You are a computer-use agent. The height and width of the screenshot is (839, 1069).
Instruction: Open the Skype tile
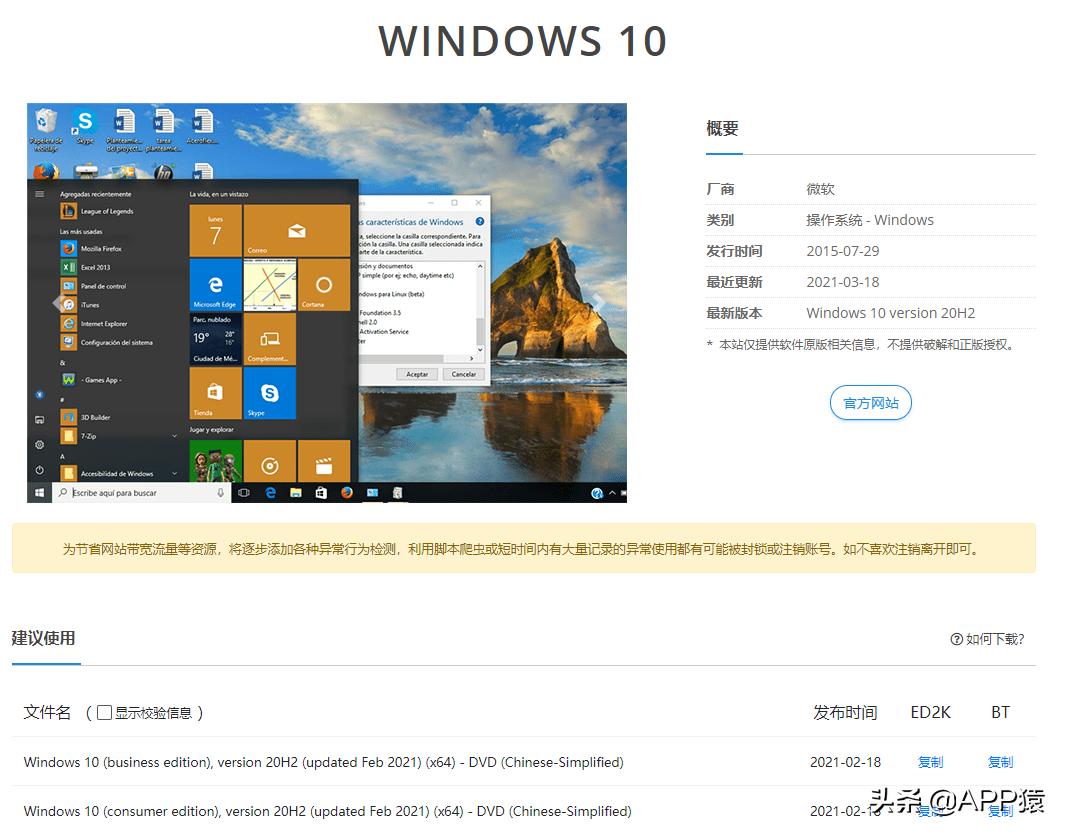point(269,394)
